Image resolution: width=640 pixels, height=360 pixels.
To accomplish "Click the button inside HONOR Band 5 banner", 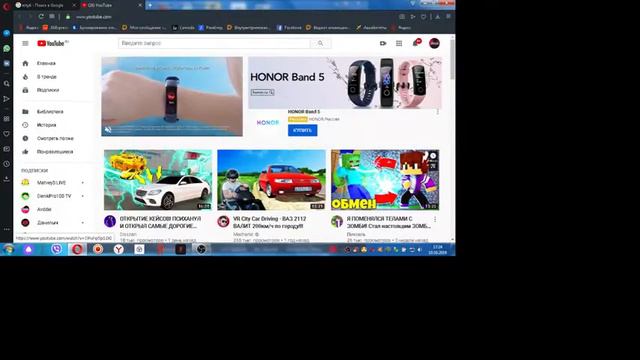I will click(262, 93).
